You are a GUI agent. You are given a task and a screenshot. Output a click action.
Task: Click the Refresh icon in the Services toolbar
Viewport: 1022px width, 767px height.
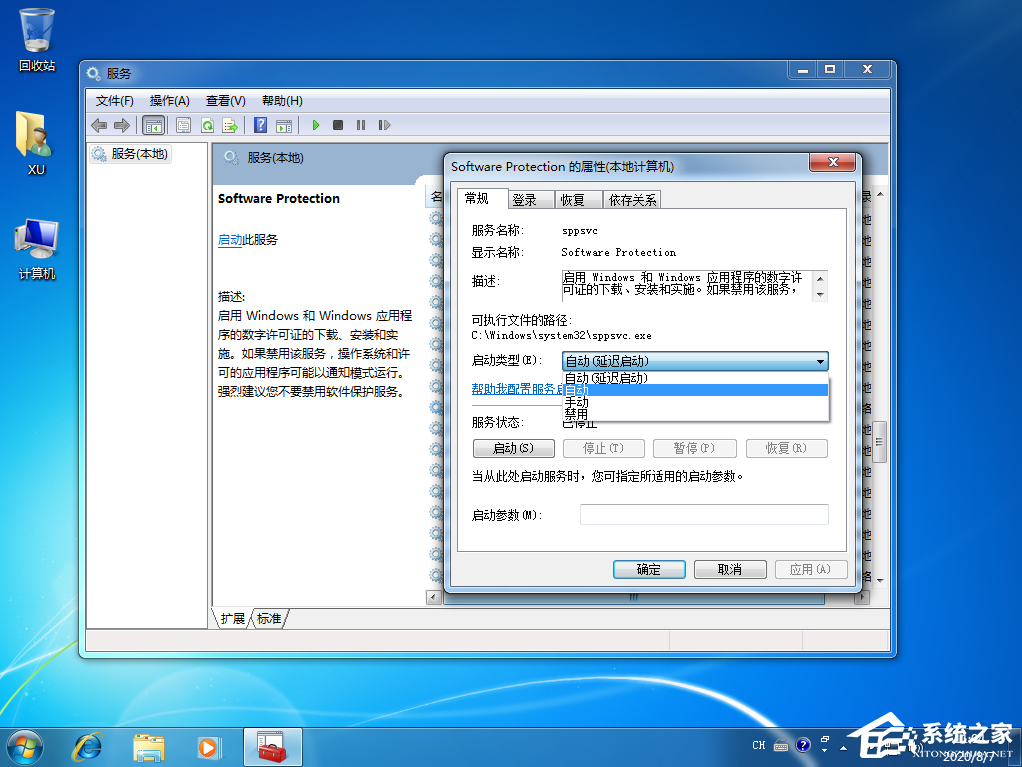coord(208,125)
